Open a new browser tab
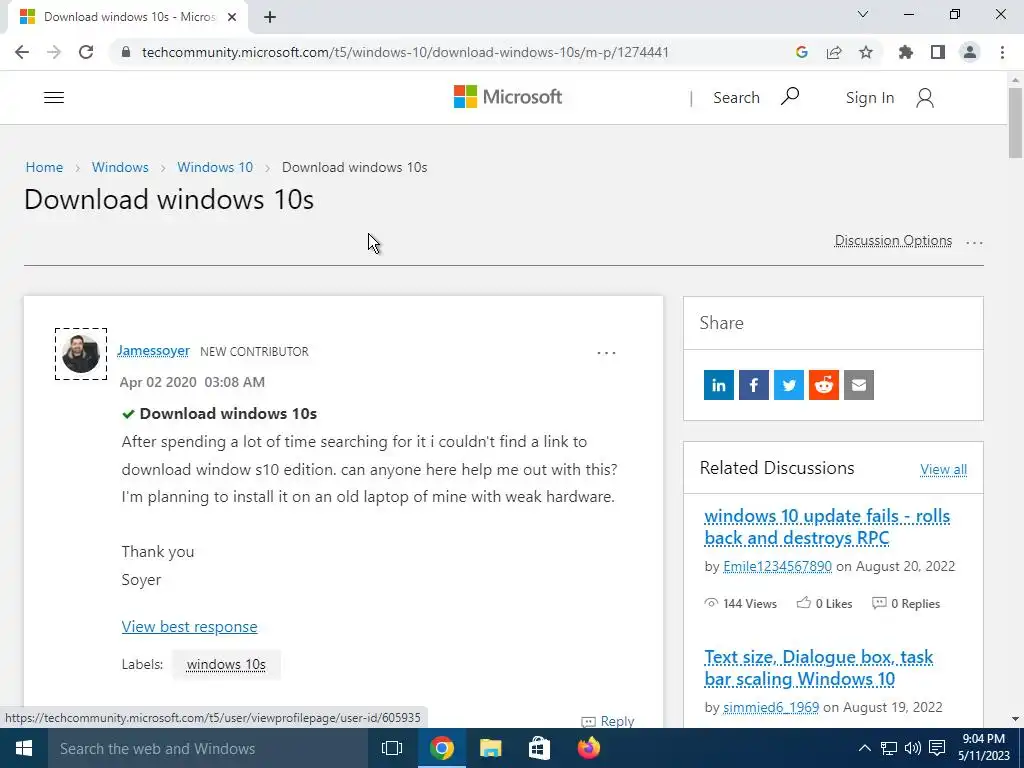Image resolution: width=1024 pixels, height=768 pixels. click(270, 18)
